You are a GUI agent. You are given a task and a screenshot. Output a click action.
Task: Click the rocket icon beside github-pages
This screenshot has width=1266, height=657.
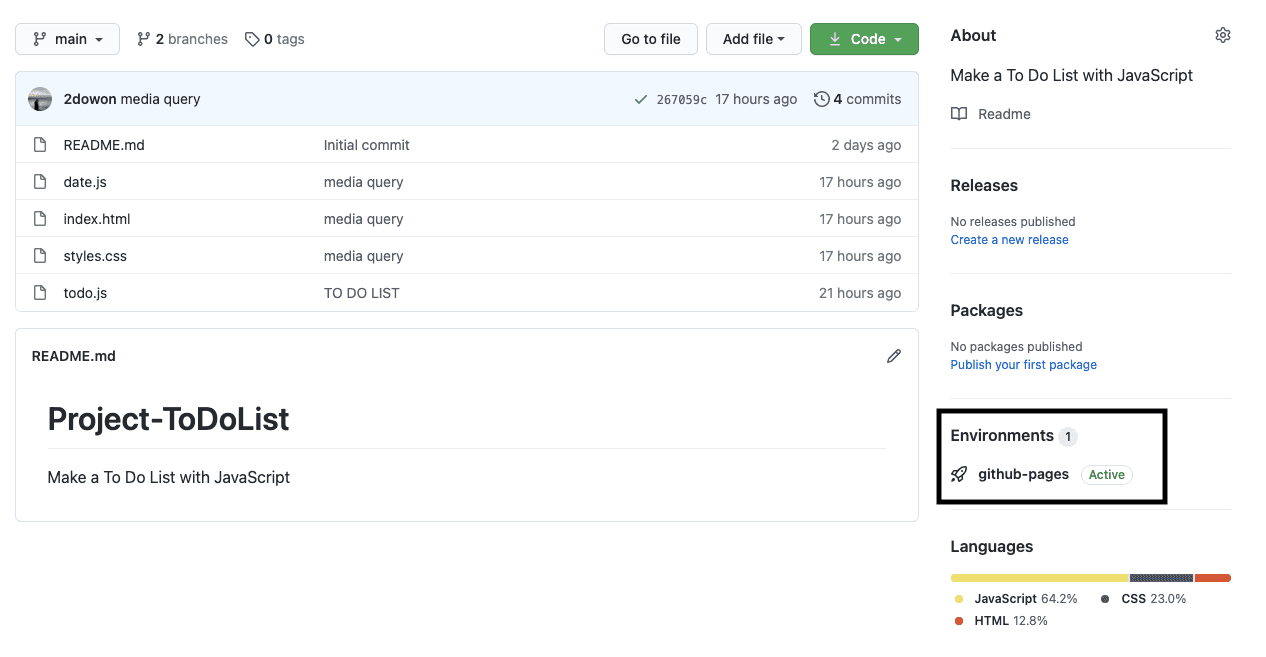pos(959,474)
